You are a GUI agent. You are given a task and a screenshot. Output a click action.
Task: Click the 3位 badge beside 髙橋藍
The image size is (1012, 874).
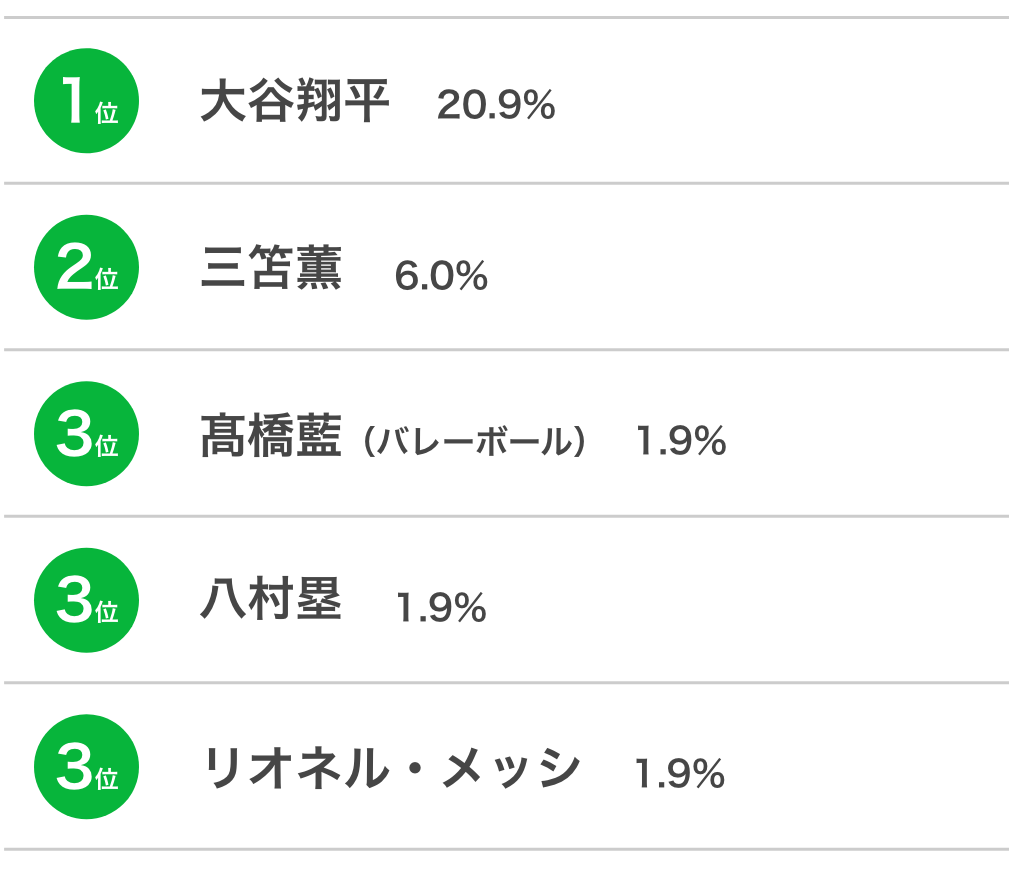86,434
